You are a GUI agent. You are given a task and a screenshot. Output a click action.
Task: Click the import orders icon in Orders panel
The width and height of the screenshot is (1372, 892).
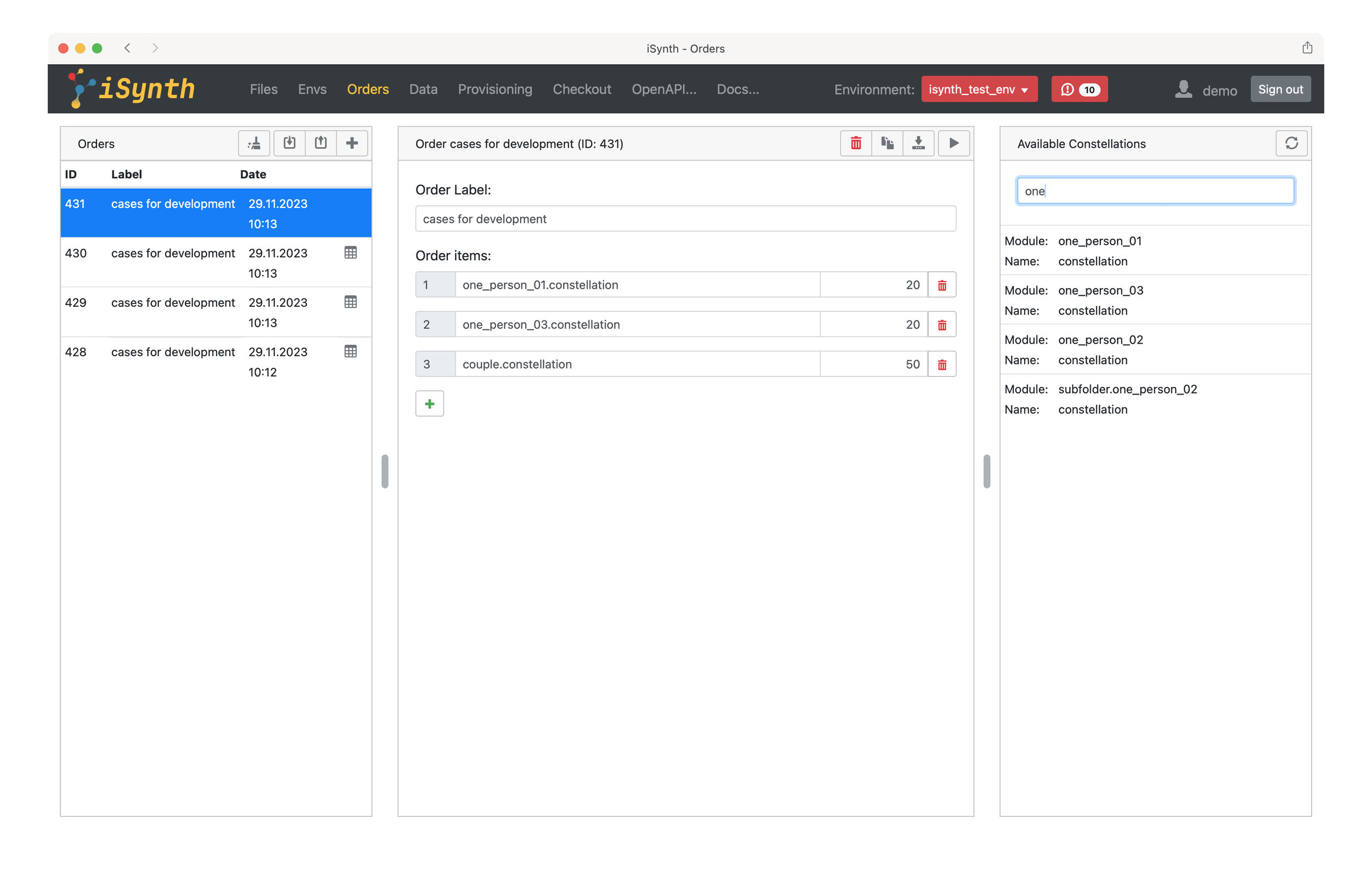(289, 143)
